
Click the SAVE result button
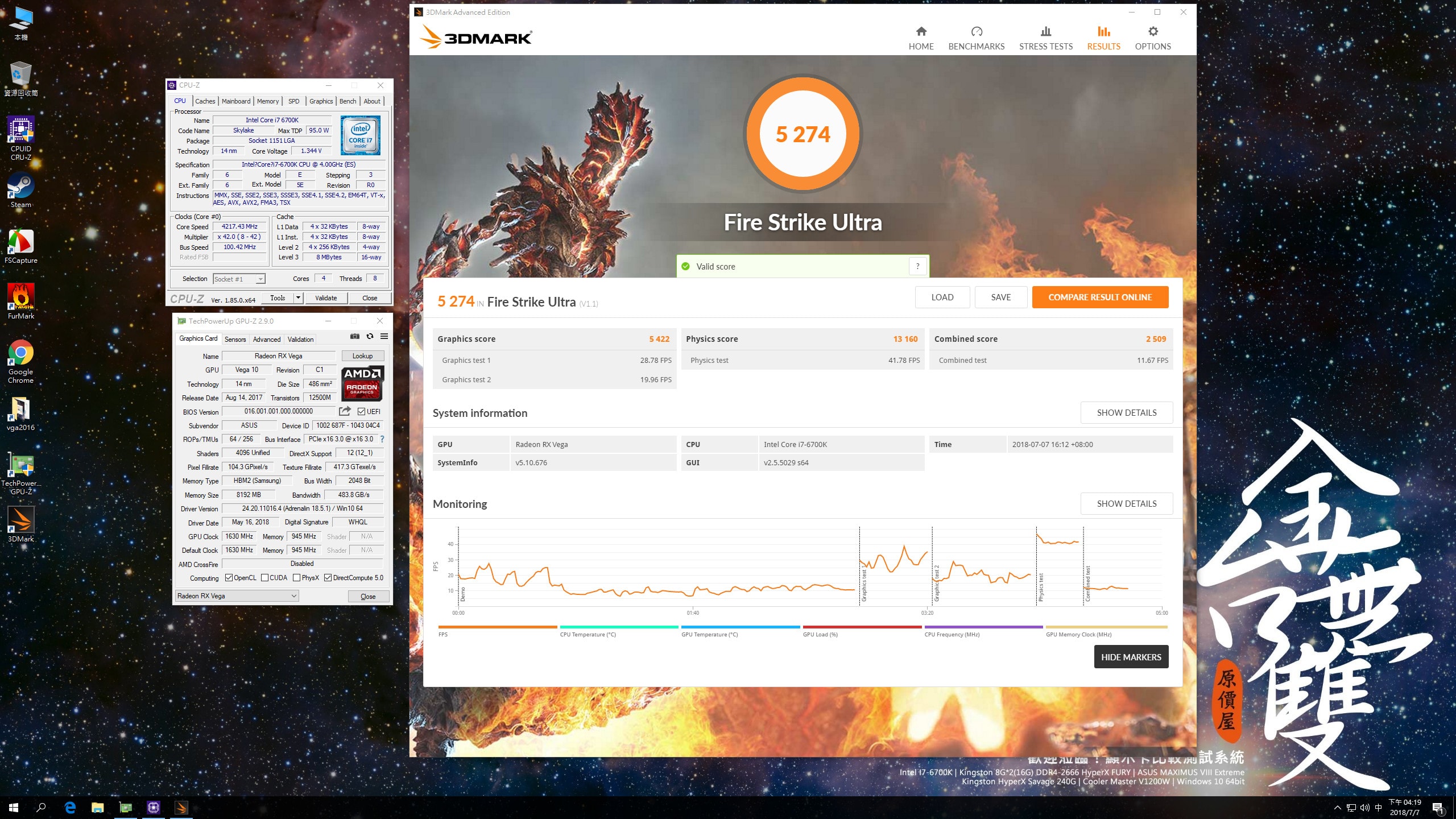tap(1001, 297)
